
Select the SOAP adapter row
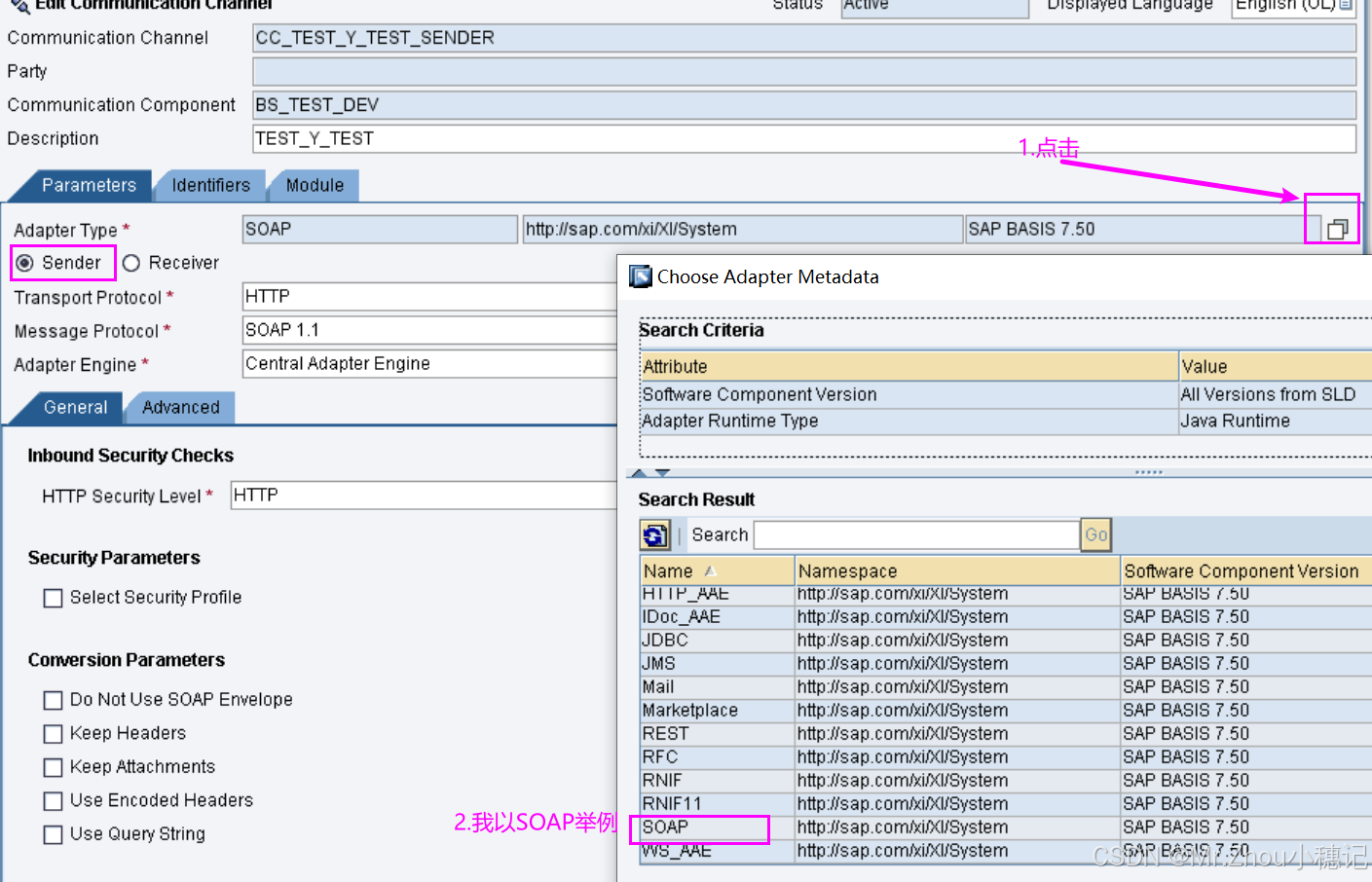point(701,827)
